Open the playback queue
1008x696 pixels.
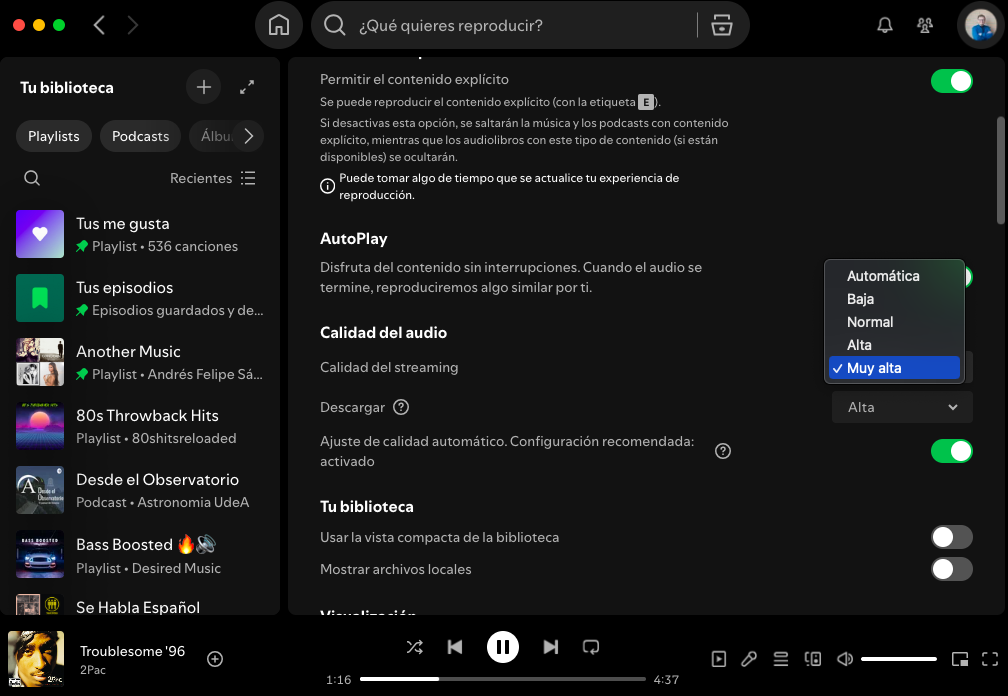click(781, 659)
